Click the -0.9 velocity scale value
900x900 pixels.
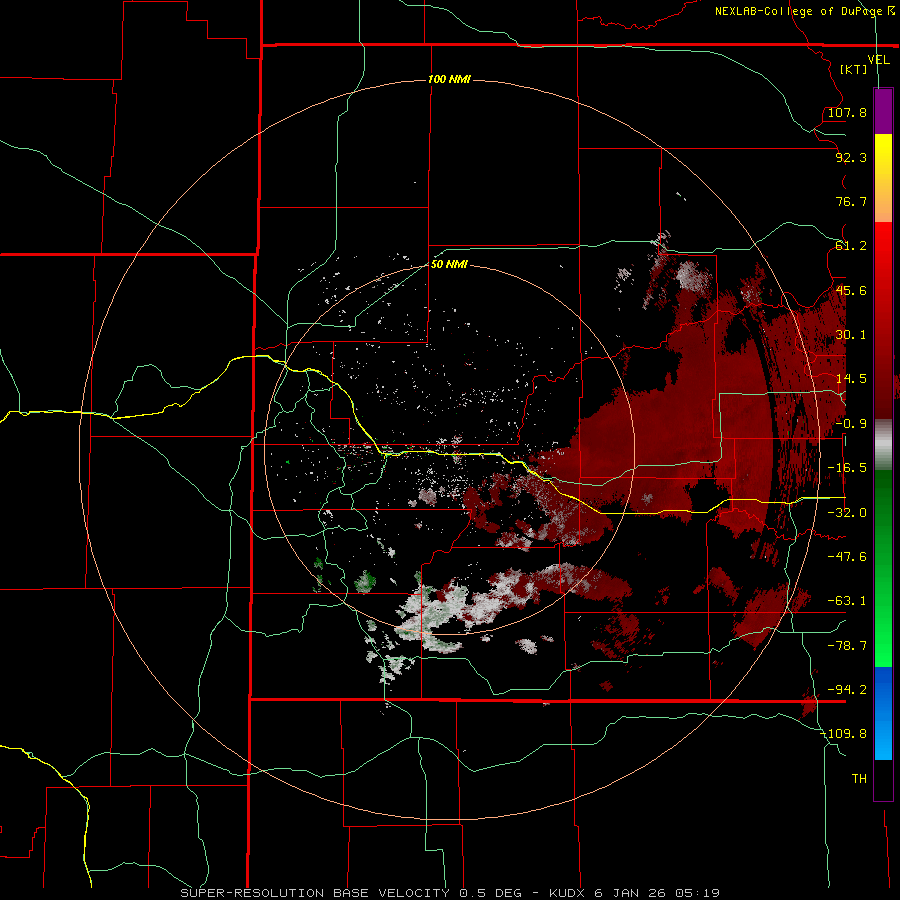click(x=851, y=424)
